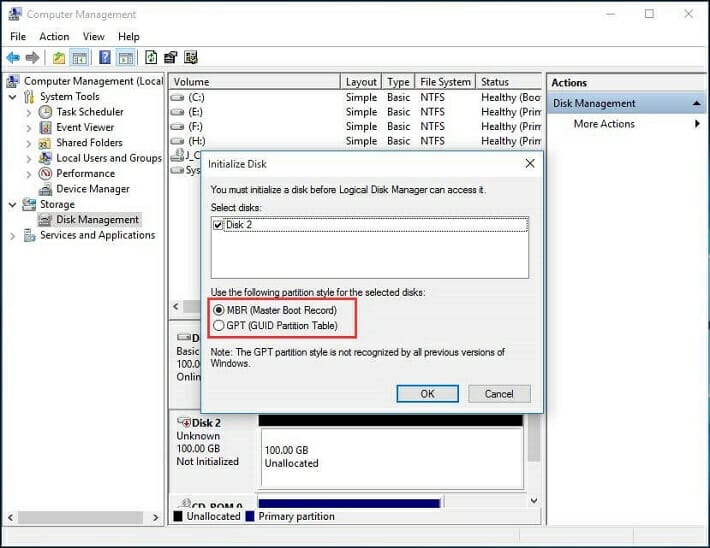Click the drive icon for volume (F:)
The height and width of the screenshot is (548, 710).
[177, 126]
